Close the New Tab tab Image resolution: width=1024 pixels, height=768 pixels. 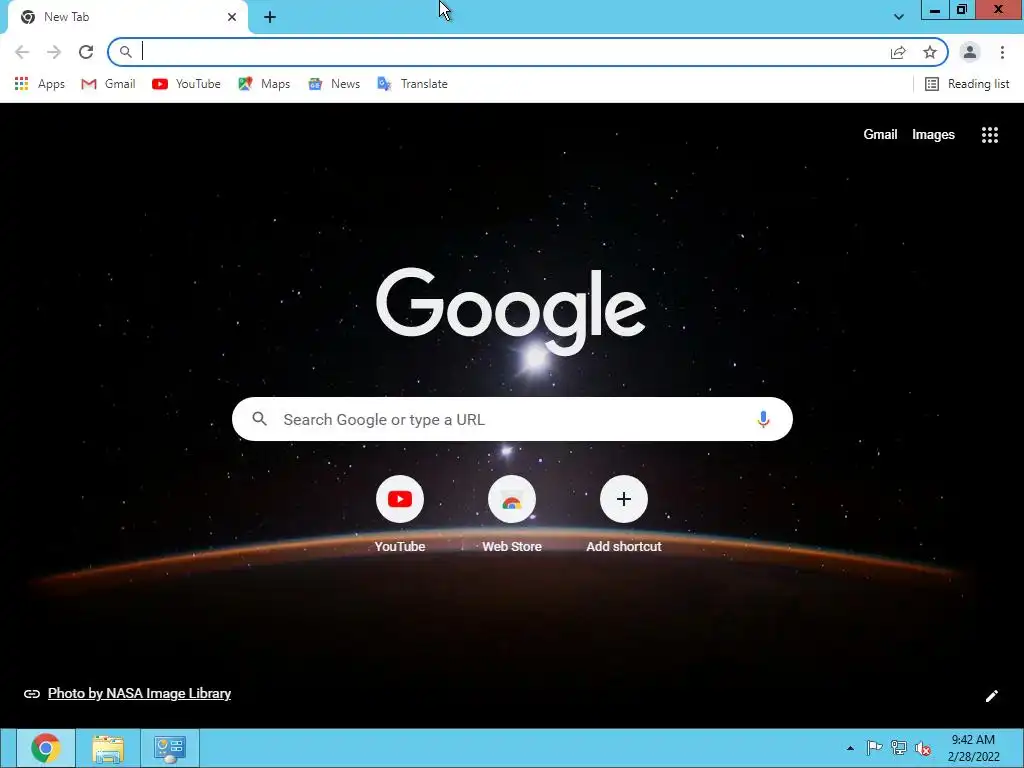tap(232, 17)
